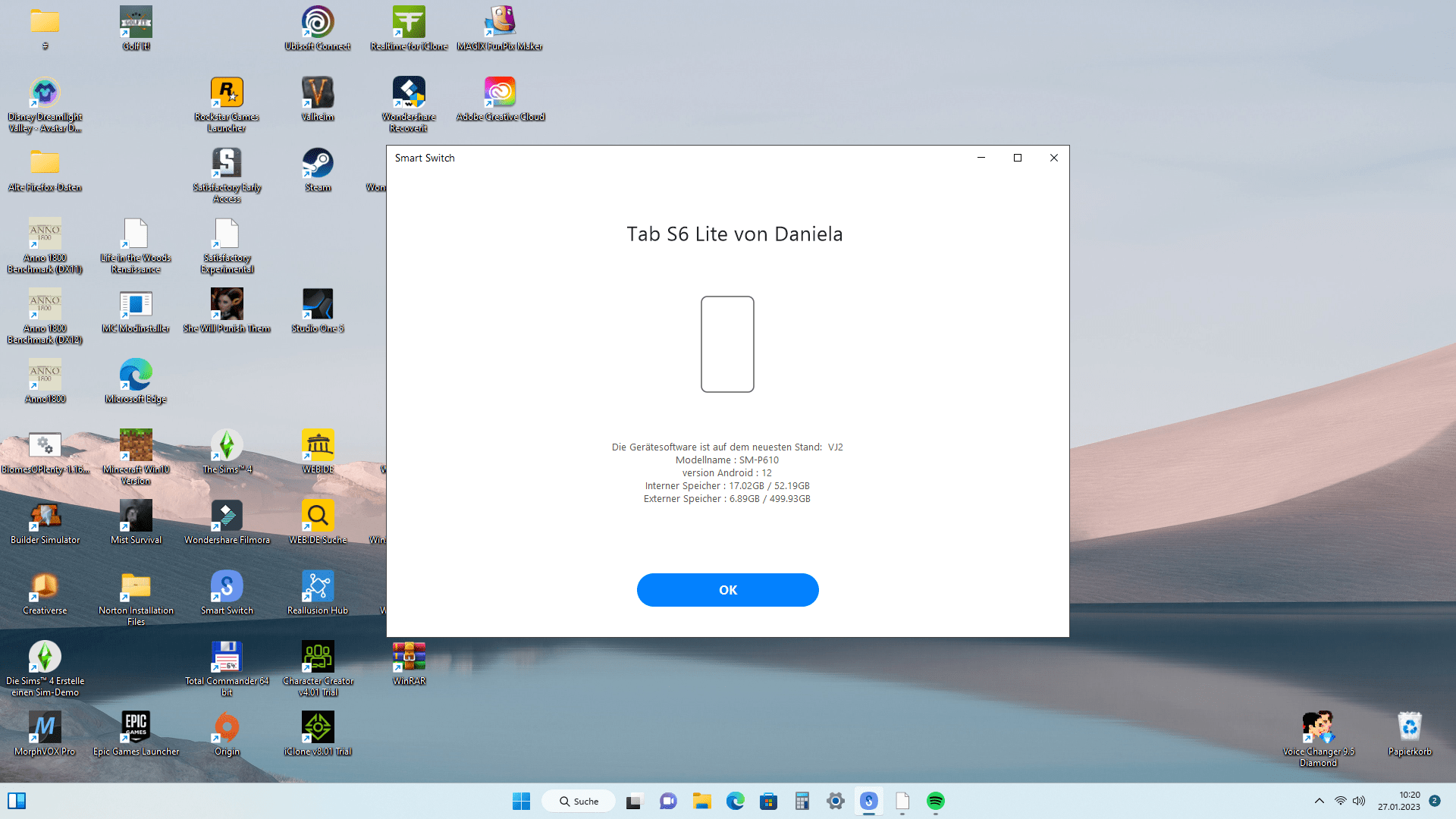
Task: Select the WEB.DE desktop icon
Action: point(318,452)
